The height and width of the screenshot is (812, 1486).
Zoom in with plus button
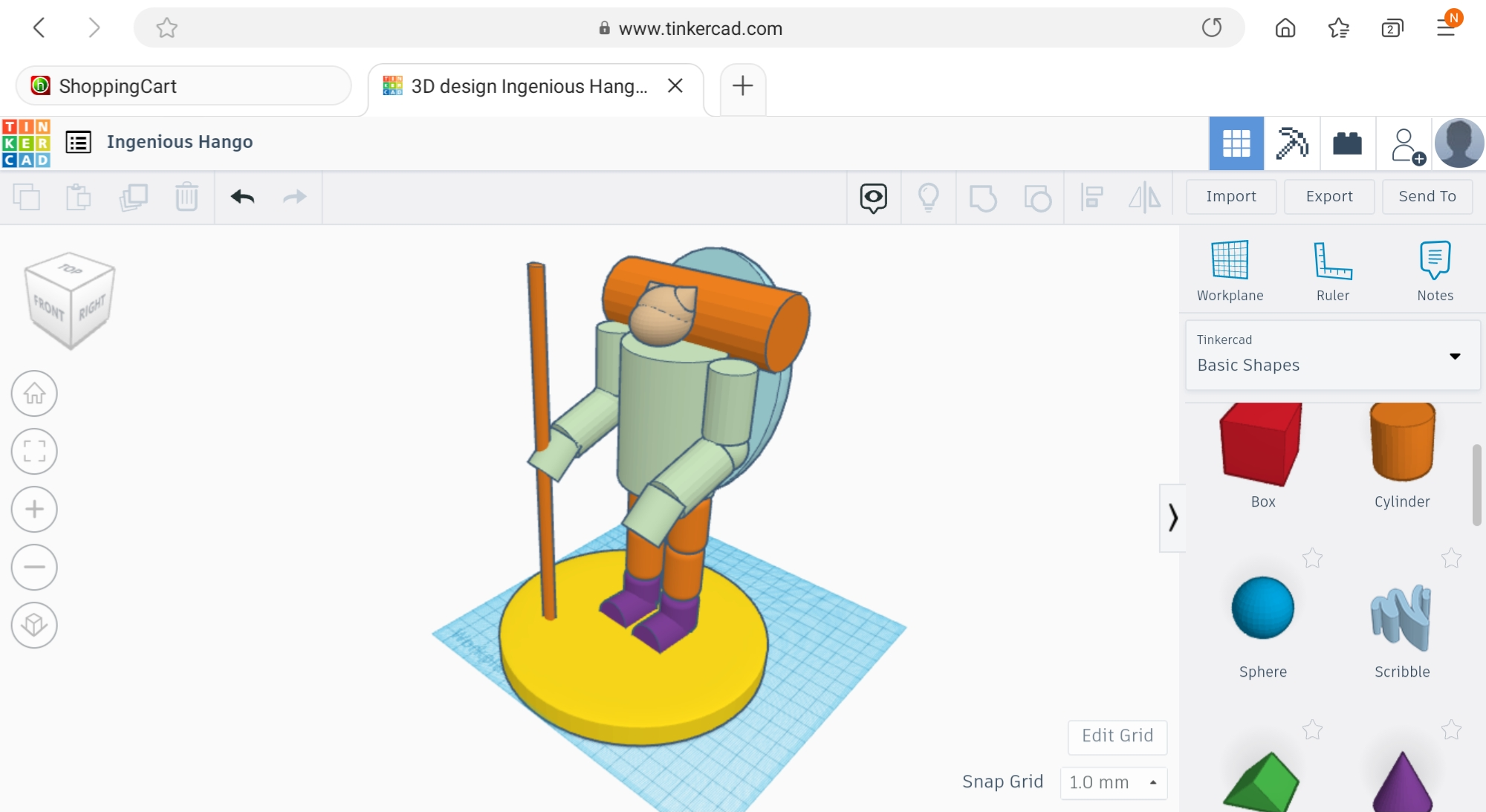[34, 509]
